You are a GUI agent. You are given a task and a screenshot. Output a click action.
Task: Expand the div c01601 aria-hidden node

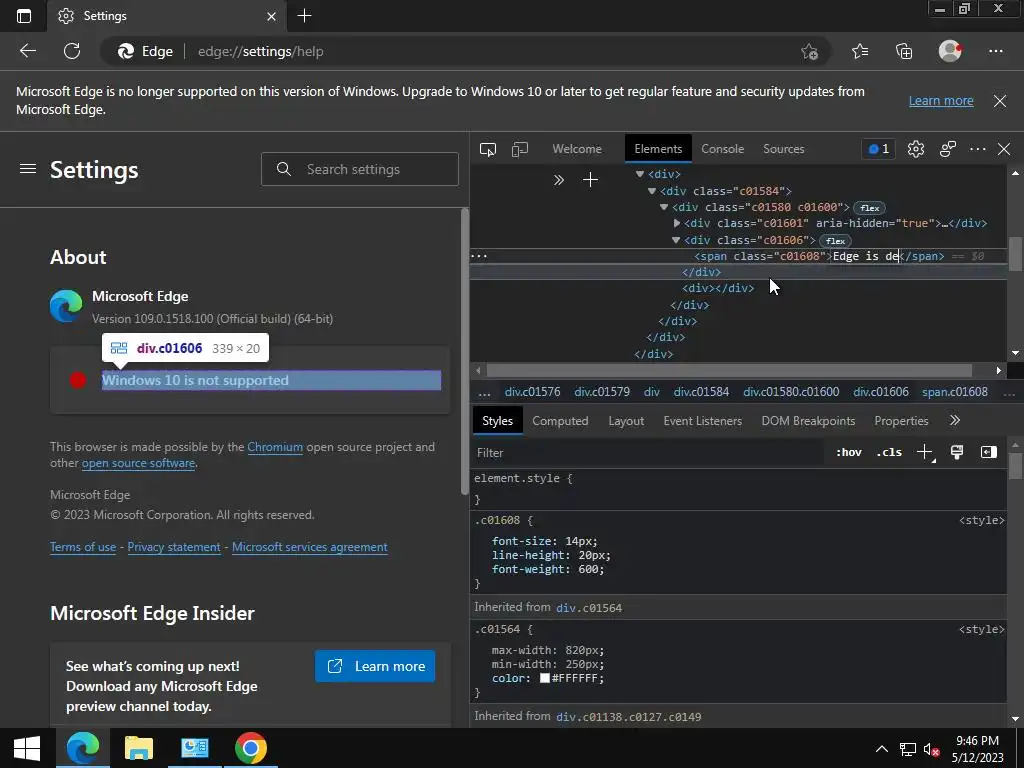click(677, 223)
